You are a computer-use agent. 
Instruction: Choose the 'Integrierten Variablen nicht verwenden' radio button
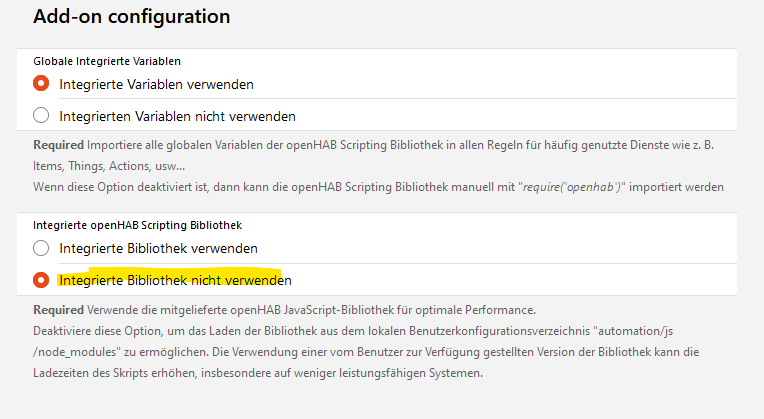coord(42,115)
